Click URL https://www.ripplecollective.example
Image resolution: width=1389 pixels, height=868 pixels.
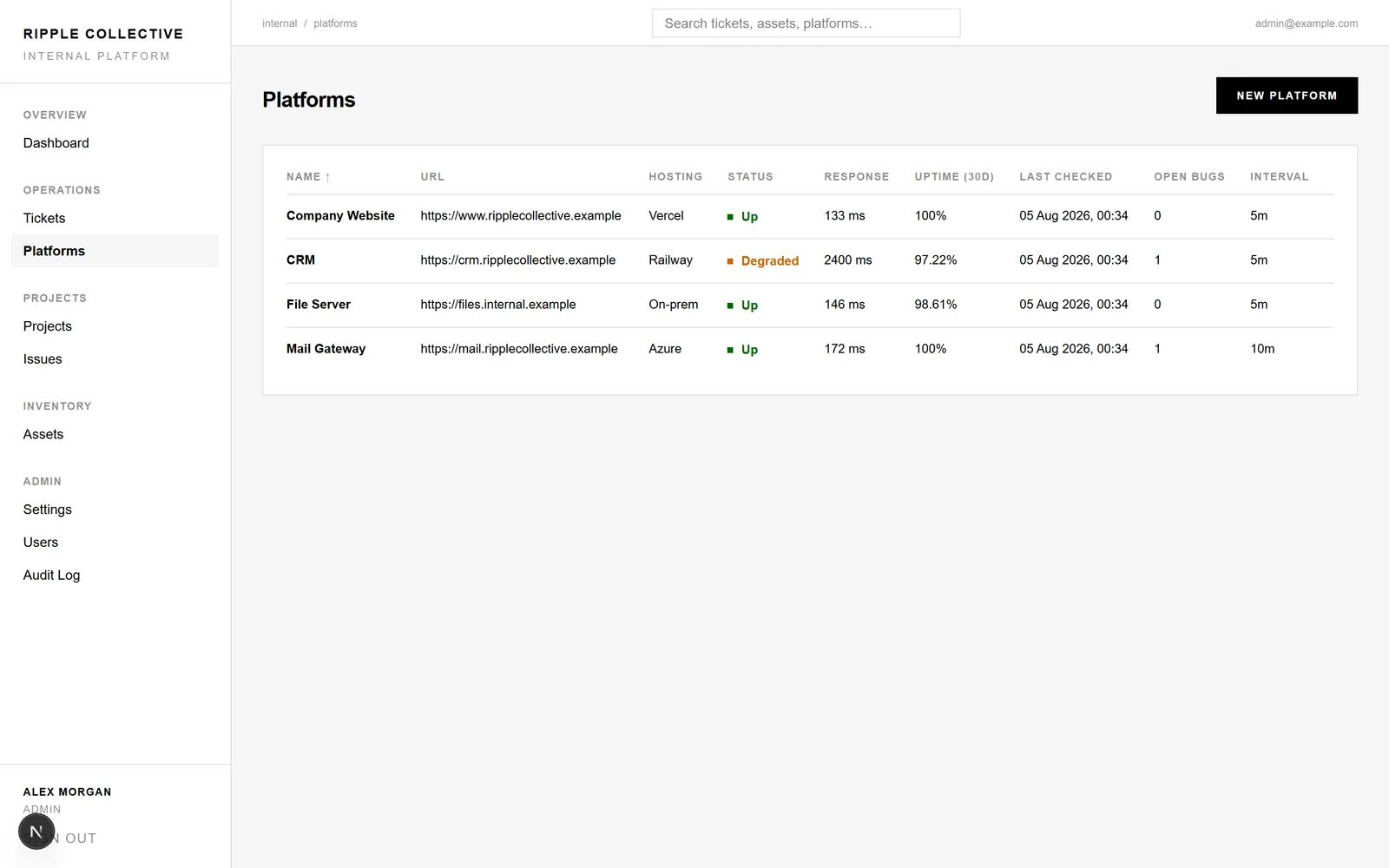[521, 216]
